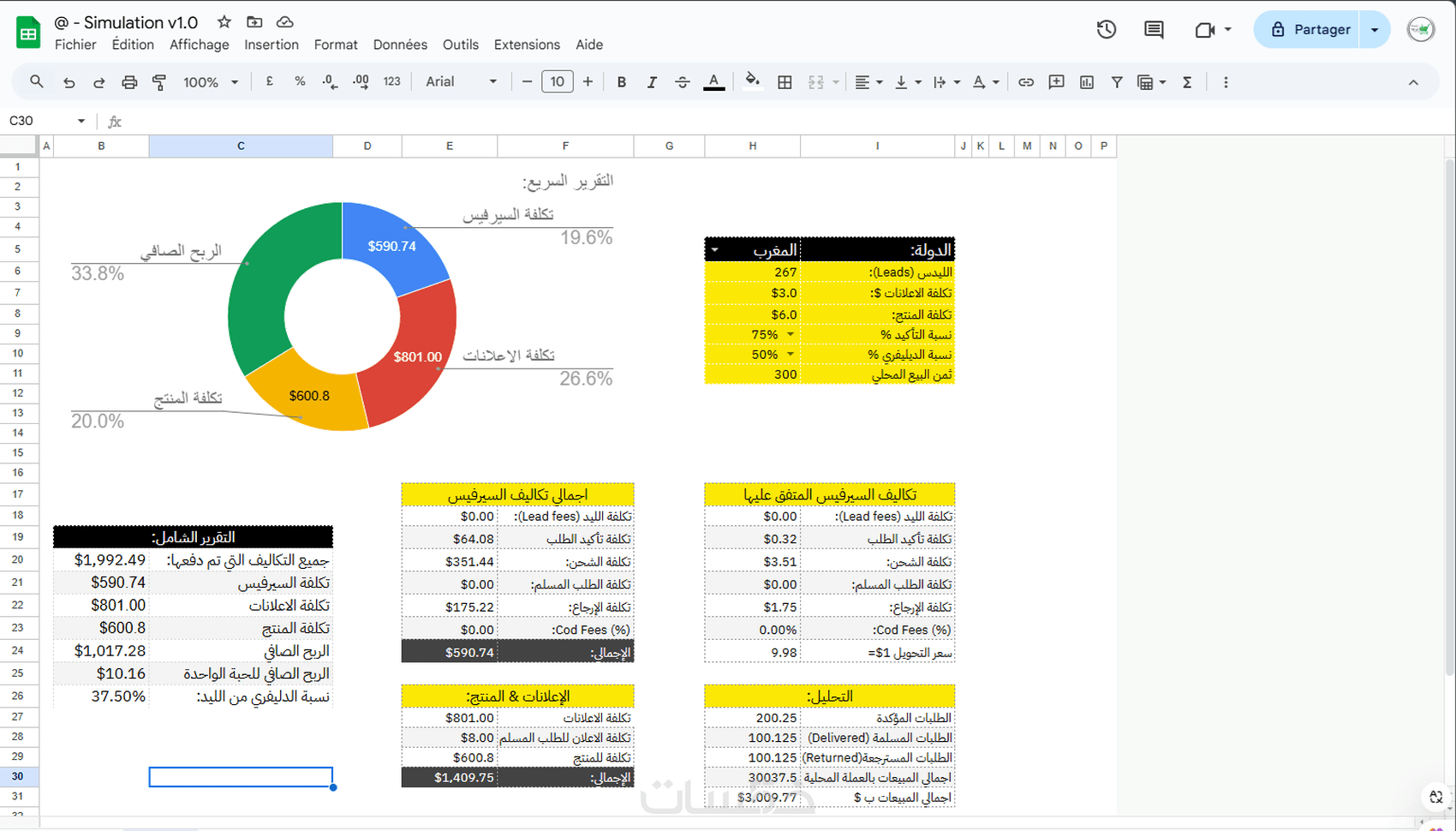
Task: Toggle italic formatting
Action: [652, 82]
